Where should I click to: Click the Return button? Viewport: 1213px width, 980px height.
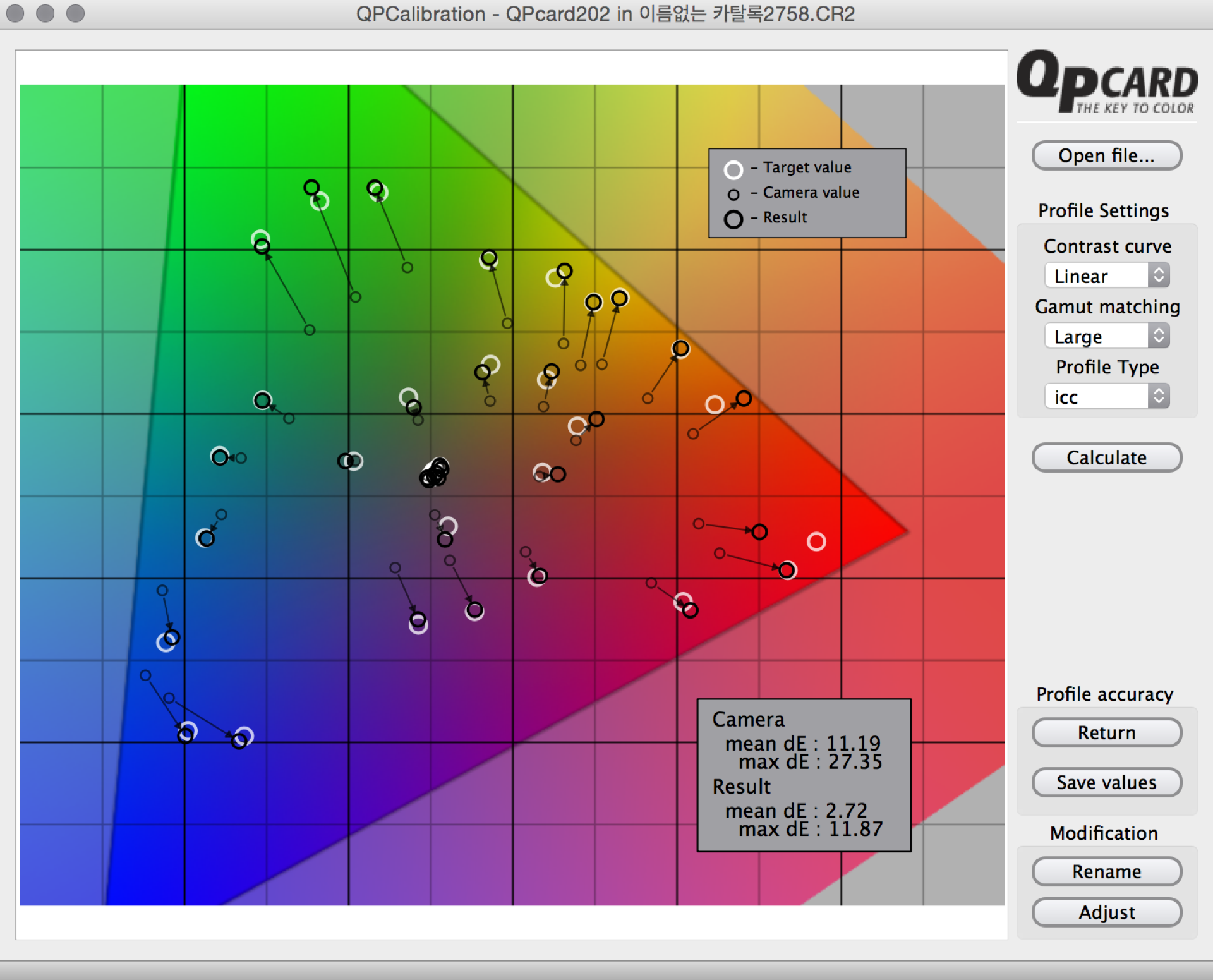(1106, 732)
